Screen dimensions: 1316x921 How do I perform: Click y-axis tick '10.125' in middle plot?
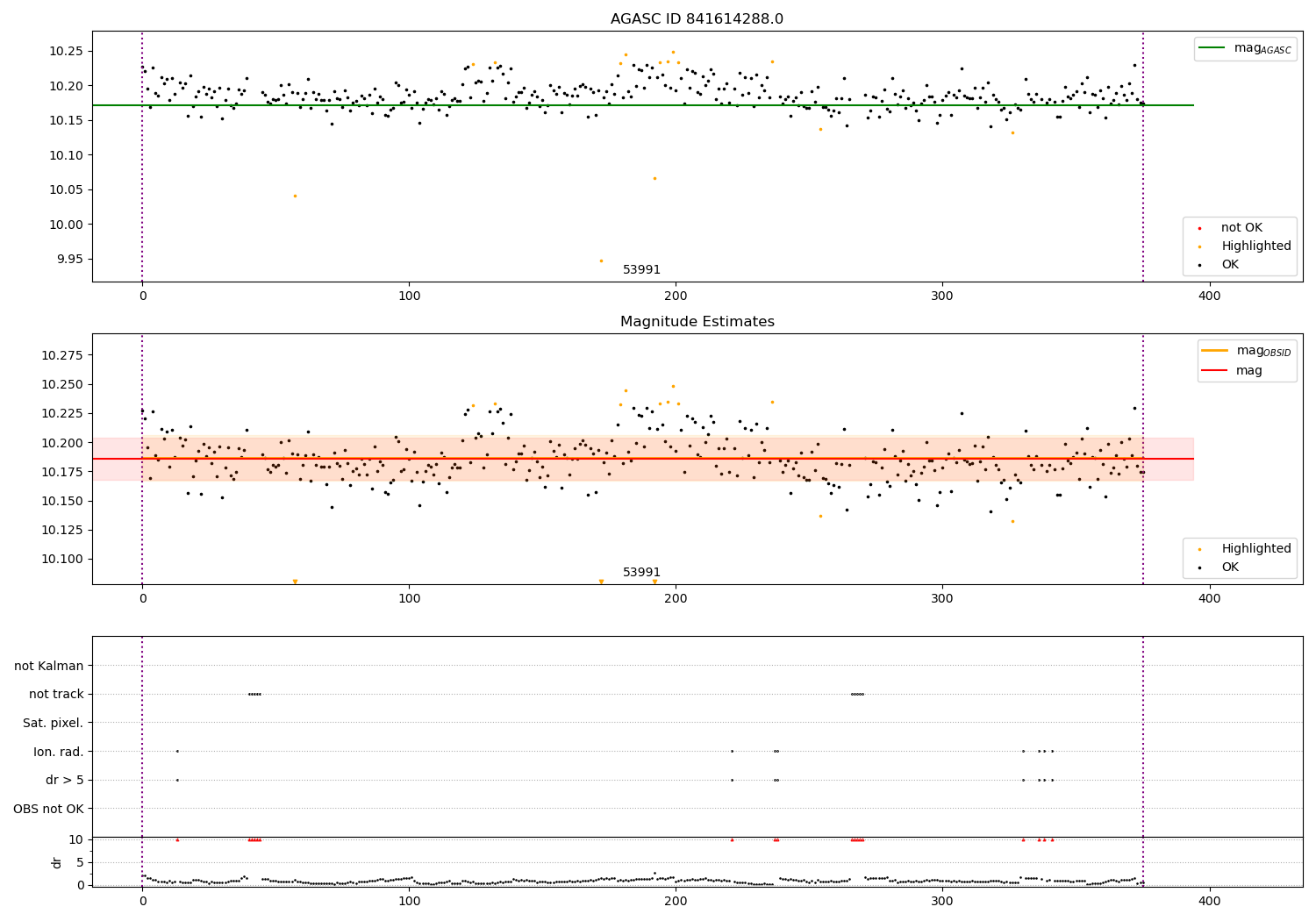[62, 530]
